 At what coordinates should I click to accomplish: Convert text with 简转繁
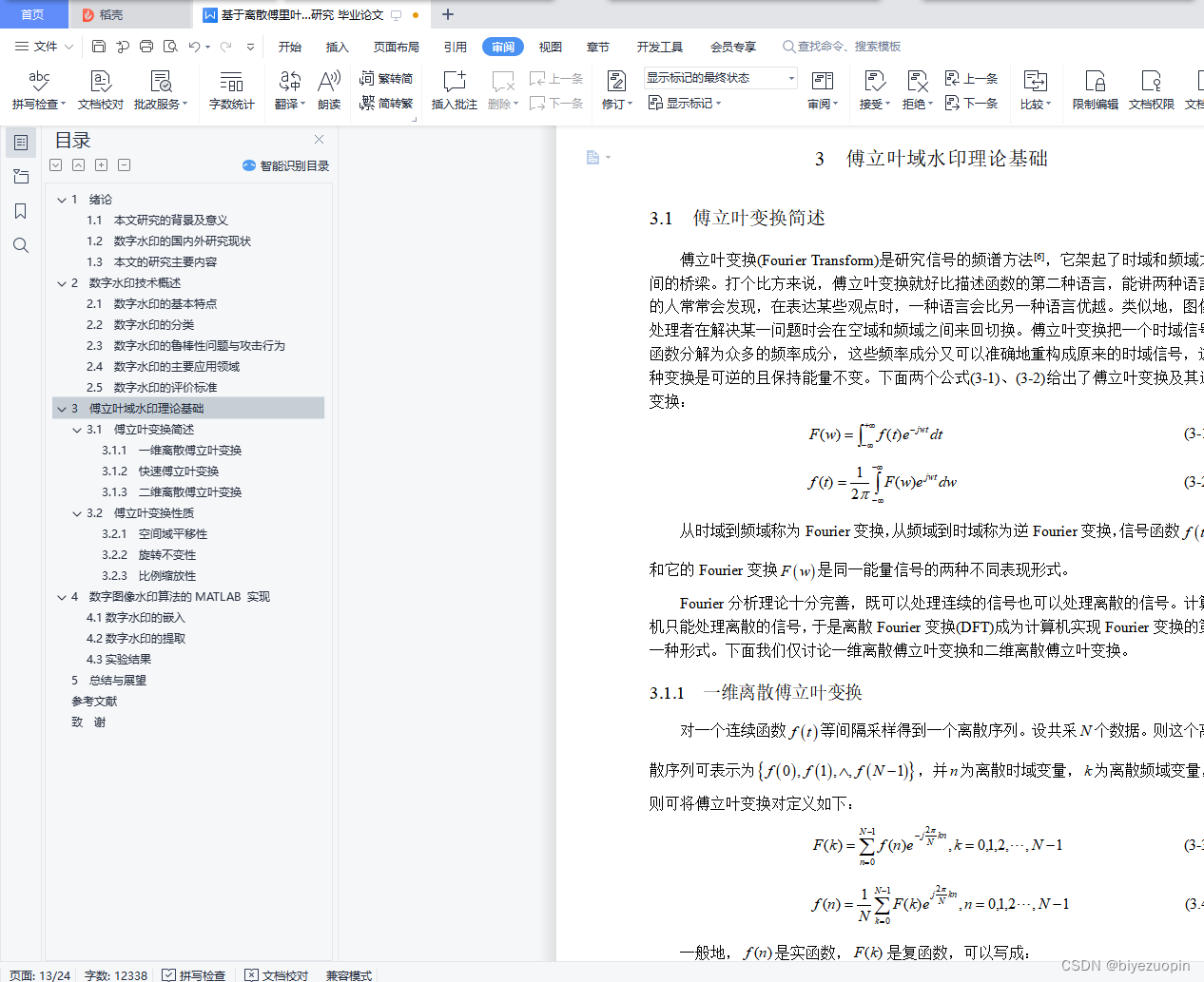(x=386, y=103)
